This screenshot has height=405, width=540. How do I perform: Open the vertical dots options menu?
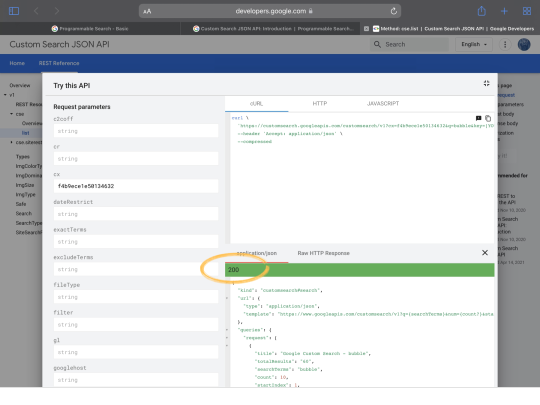coord(505,44)
